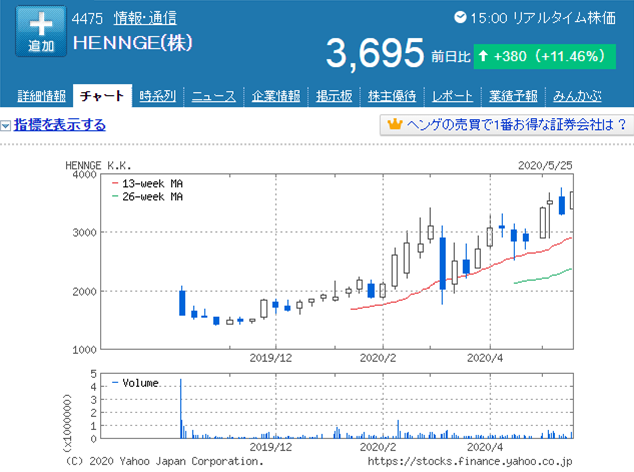The image size is (634, 472).
Task: Click the HENNGE(株) company name
Action: point(133,43)
